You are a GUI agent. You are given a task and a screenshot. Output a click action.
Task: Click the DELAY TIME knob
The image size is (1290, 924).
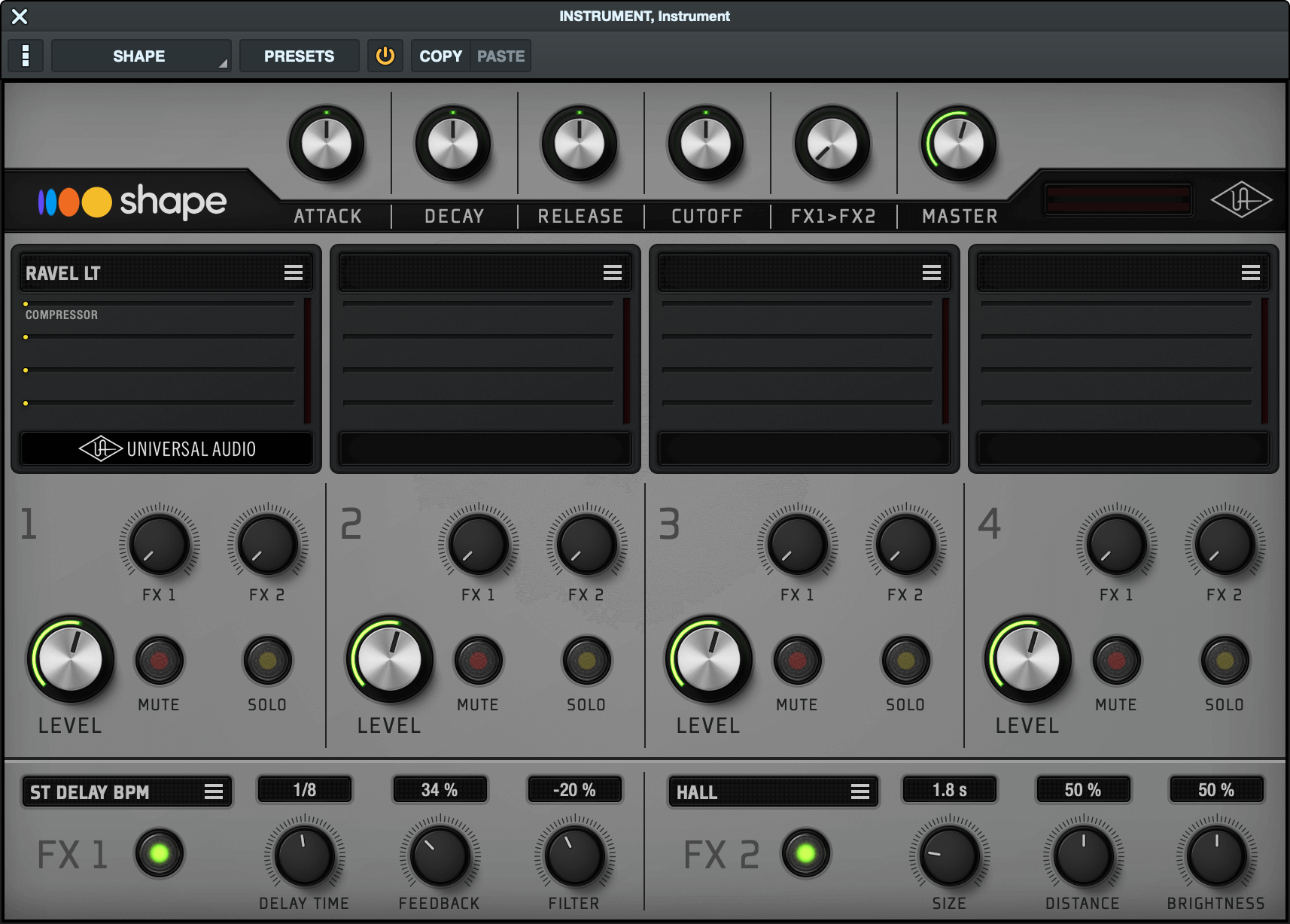click(x=305, y=856)
